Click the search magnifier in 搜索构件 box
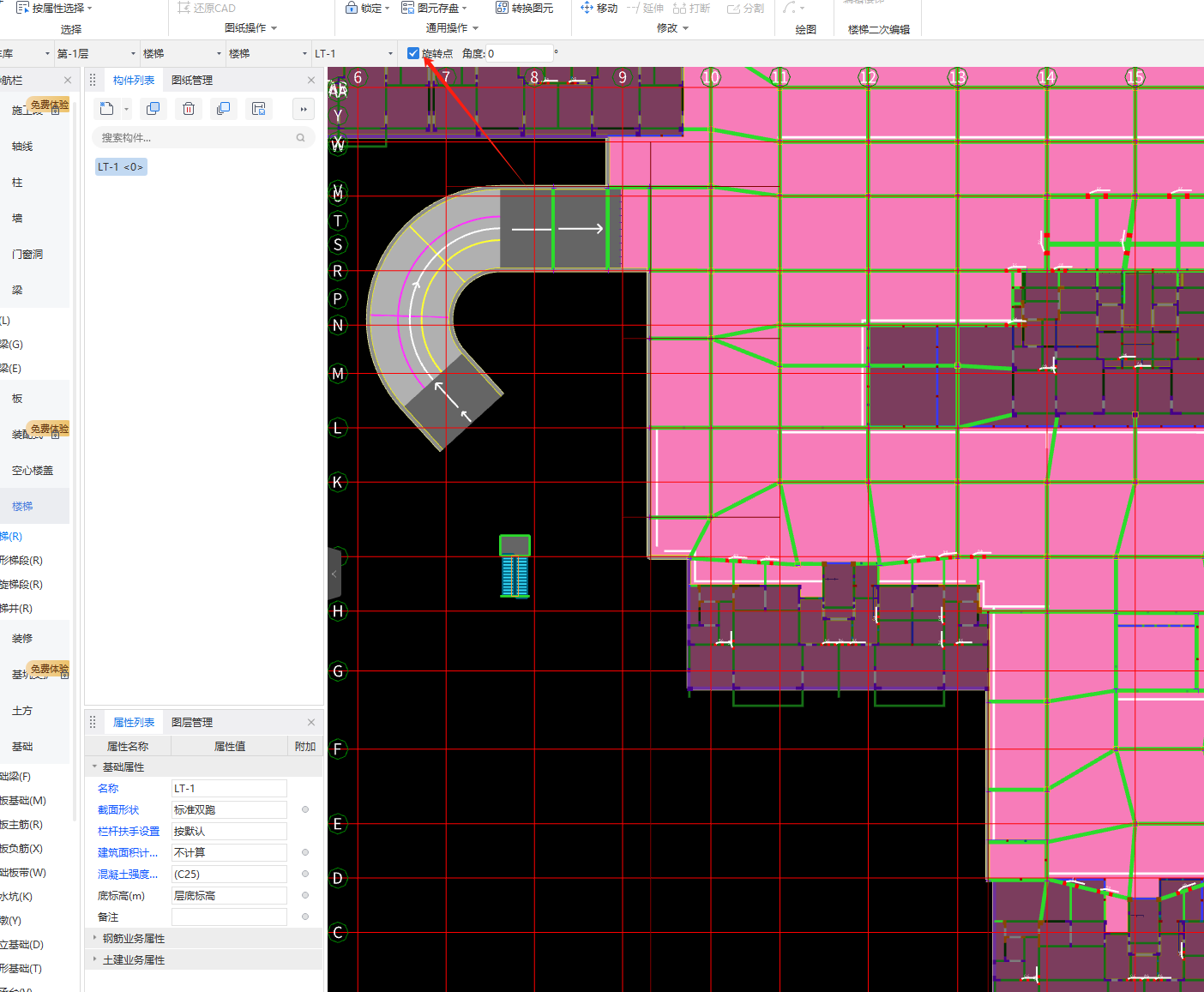The width and height of the screenshot is (1204, 992). click(301, 138)
